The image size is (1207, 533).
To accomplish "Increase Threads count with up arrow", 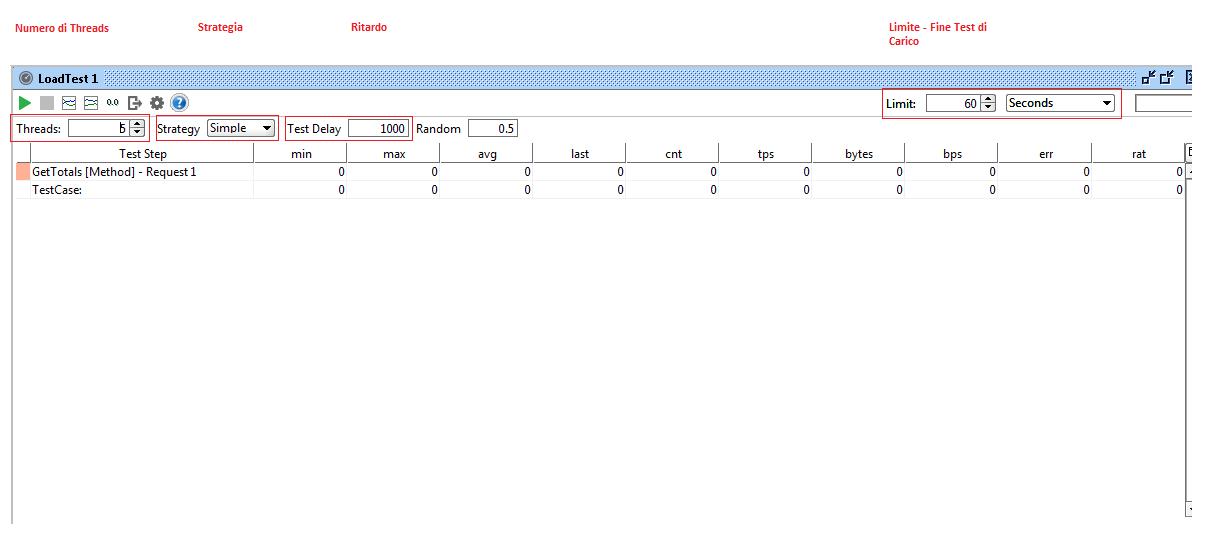I will (x=138, y=125).
